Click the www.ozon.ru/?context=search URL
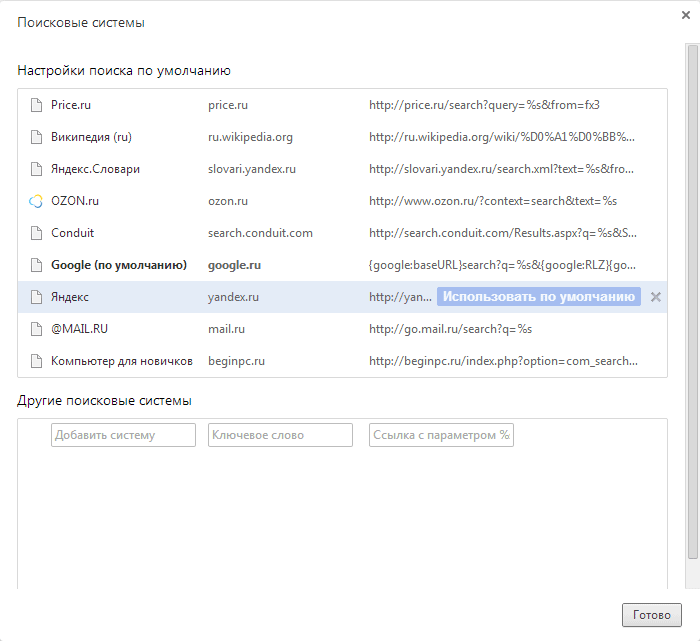 [493, 201]
